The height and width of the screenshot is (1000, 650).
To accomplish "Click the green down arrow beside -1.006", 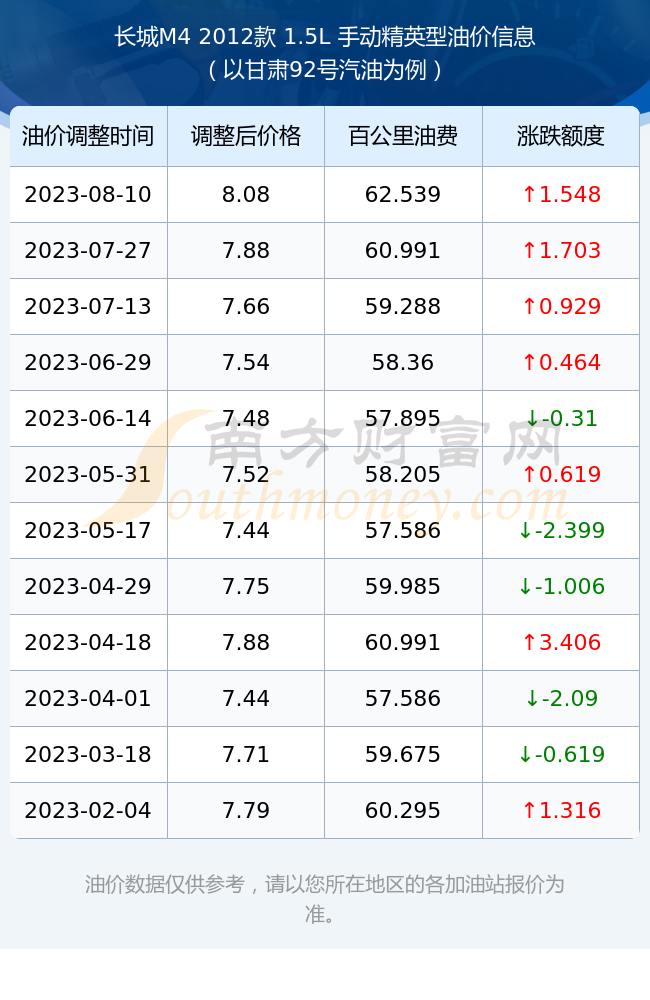I will [x=525, y=586].
